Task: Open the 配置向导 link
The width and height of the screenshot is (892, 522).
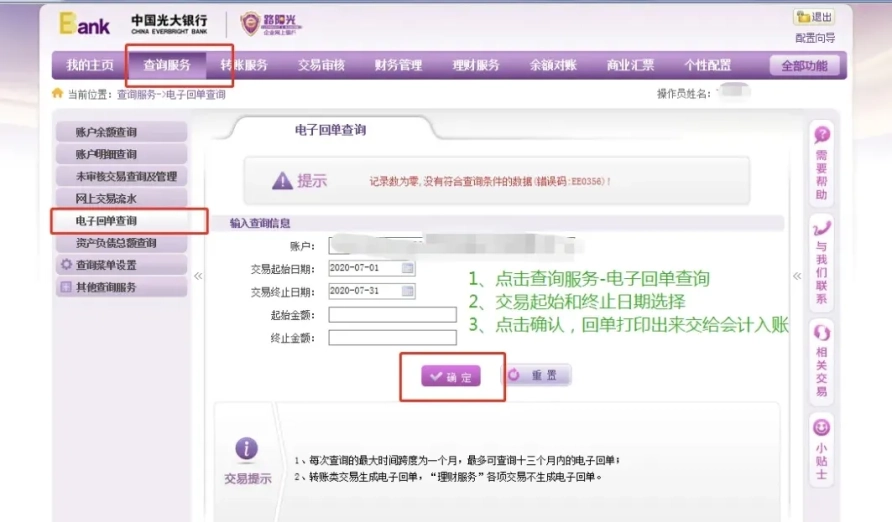Action: (815, 38)
